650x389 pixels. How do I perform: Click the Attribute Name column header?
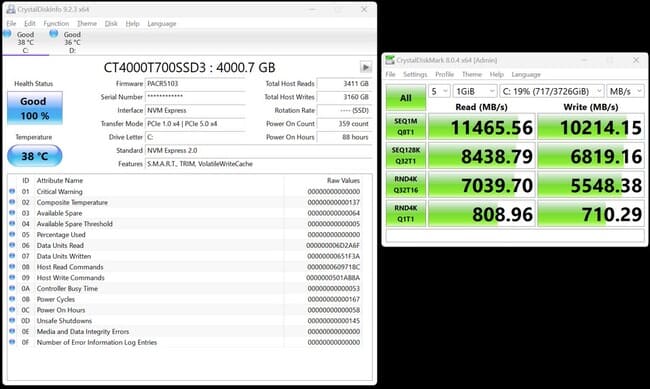(x=60, y=180)
